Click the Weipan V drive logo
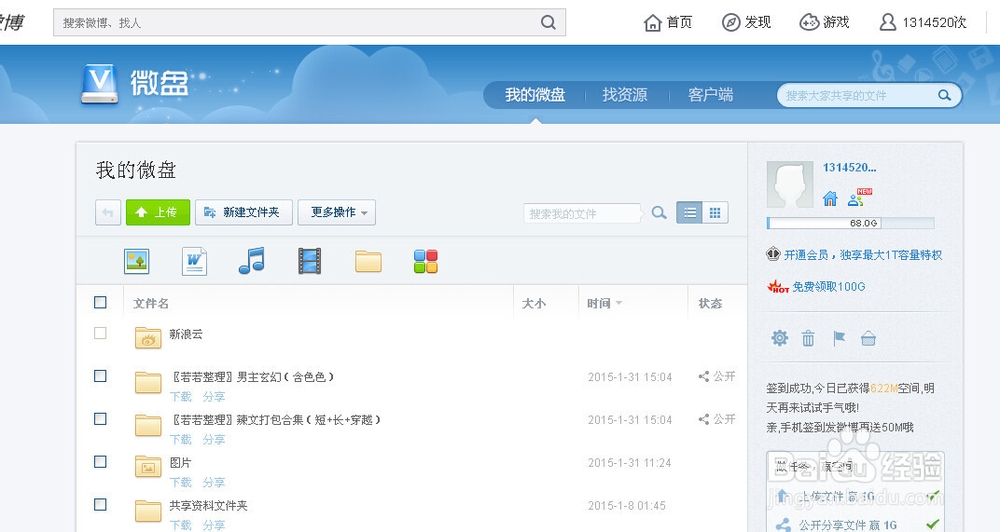Screen dimensions: 1000x532 click(99, 84)
